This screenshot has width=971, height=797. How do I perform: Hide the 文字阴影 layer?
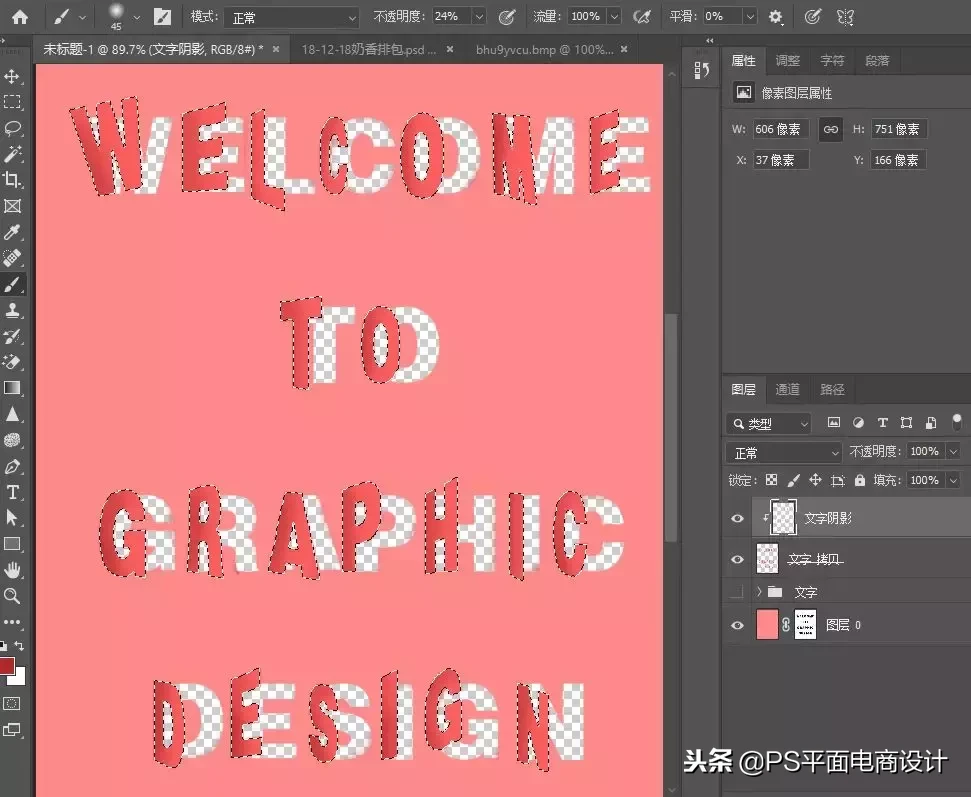pos(737,518)
